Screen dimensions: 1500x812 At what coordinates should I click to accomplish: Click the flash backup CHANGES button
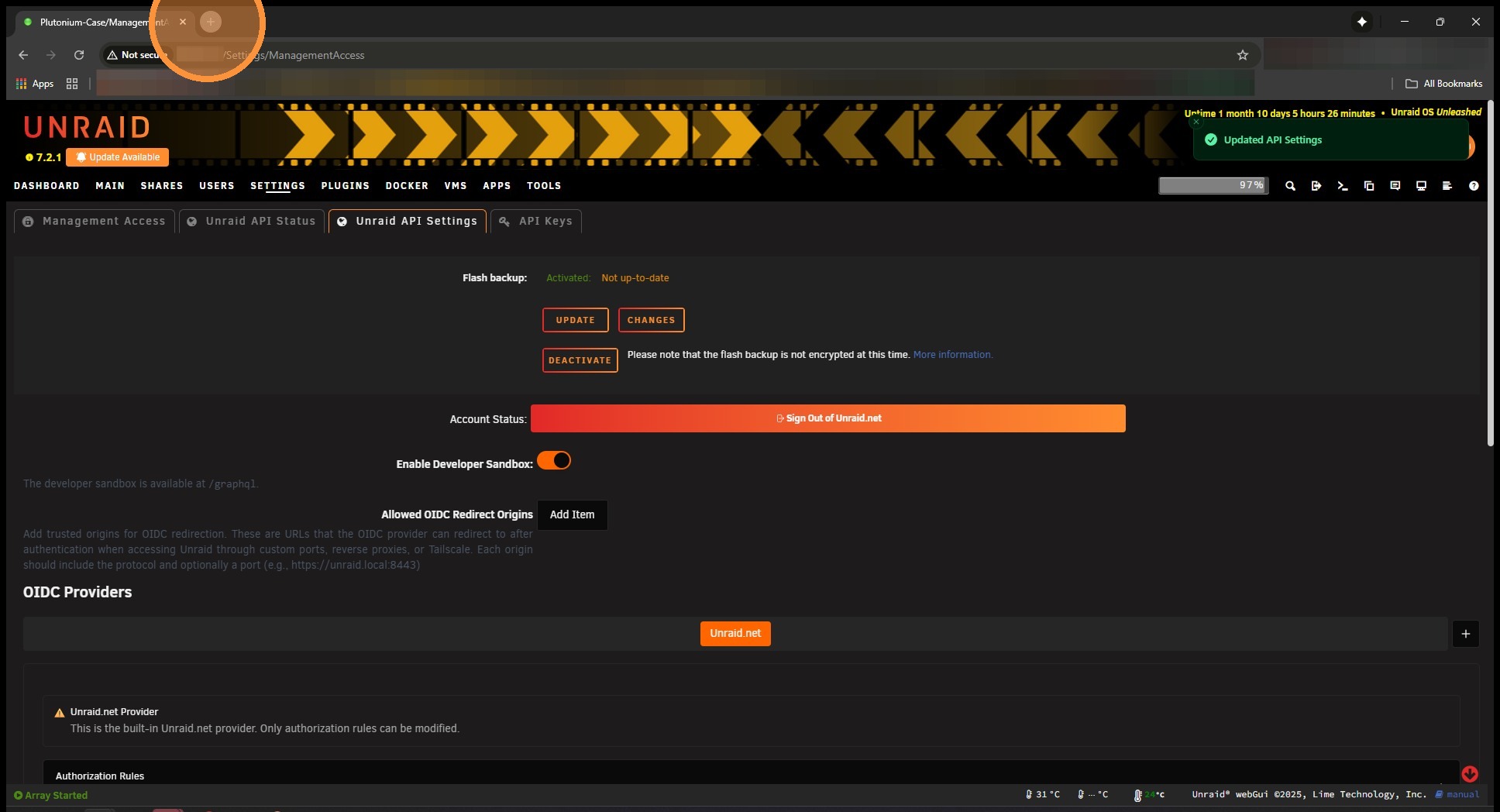pos(652,320)
